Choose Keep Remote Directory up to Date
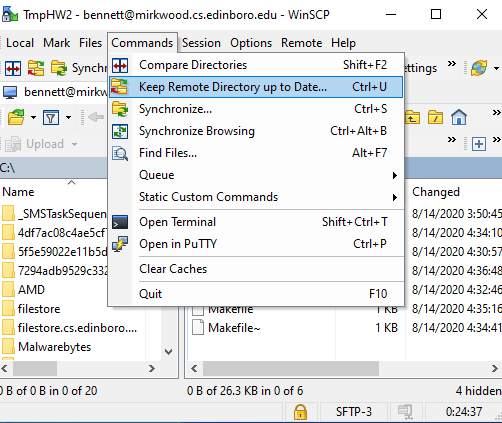Screen dimensions: 502x423 [x=256, y=87]
